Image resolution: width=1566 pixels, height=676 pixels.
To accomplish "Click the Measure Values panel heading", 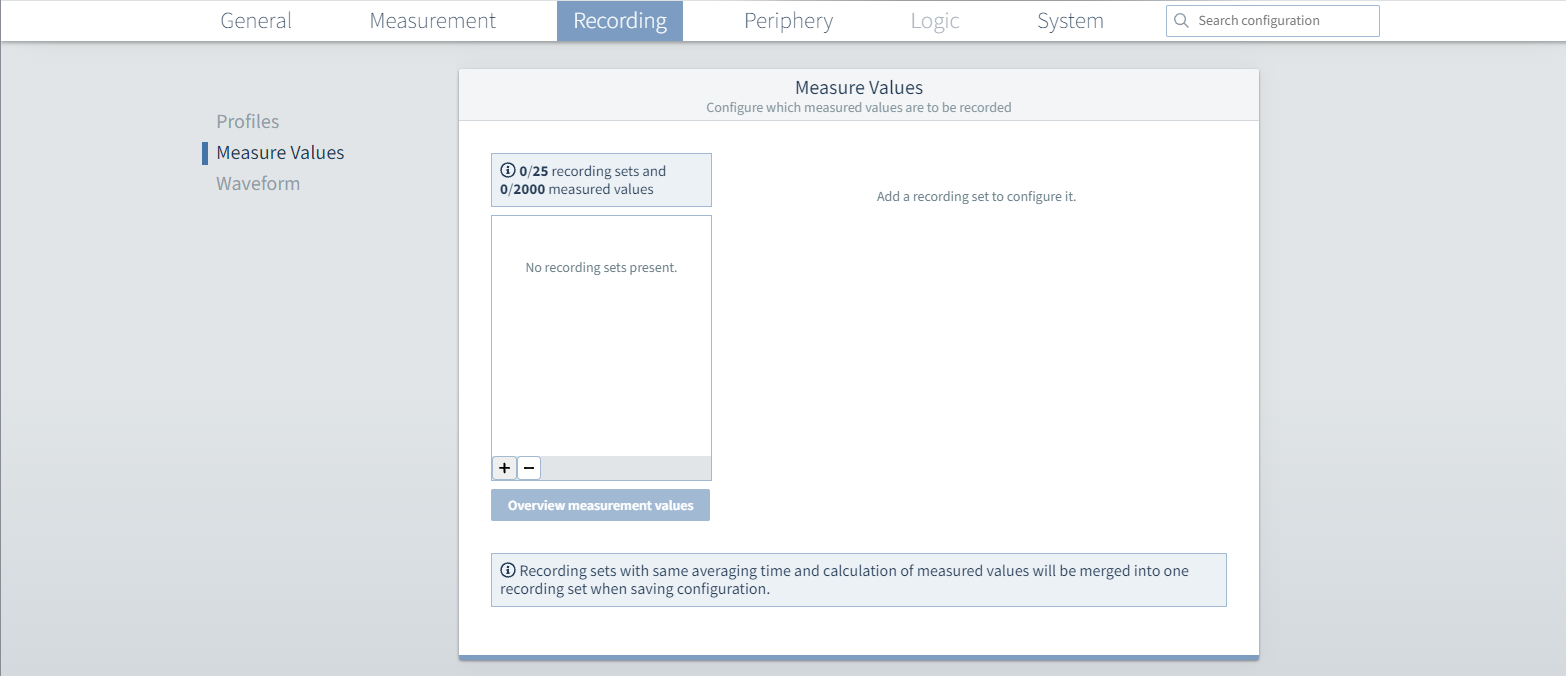I will coord(858,88).
